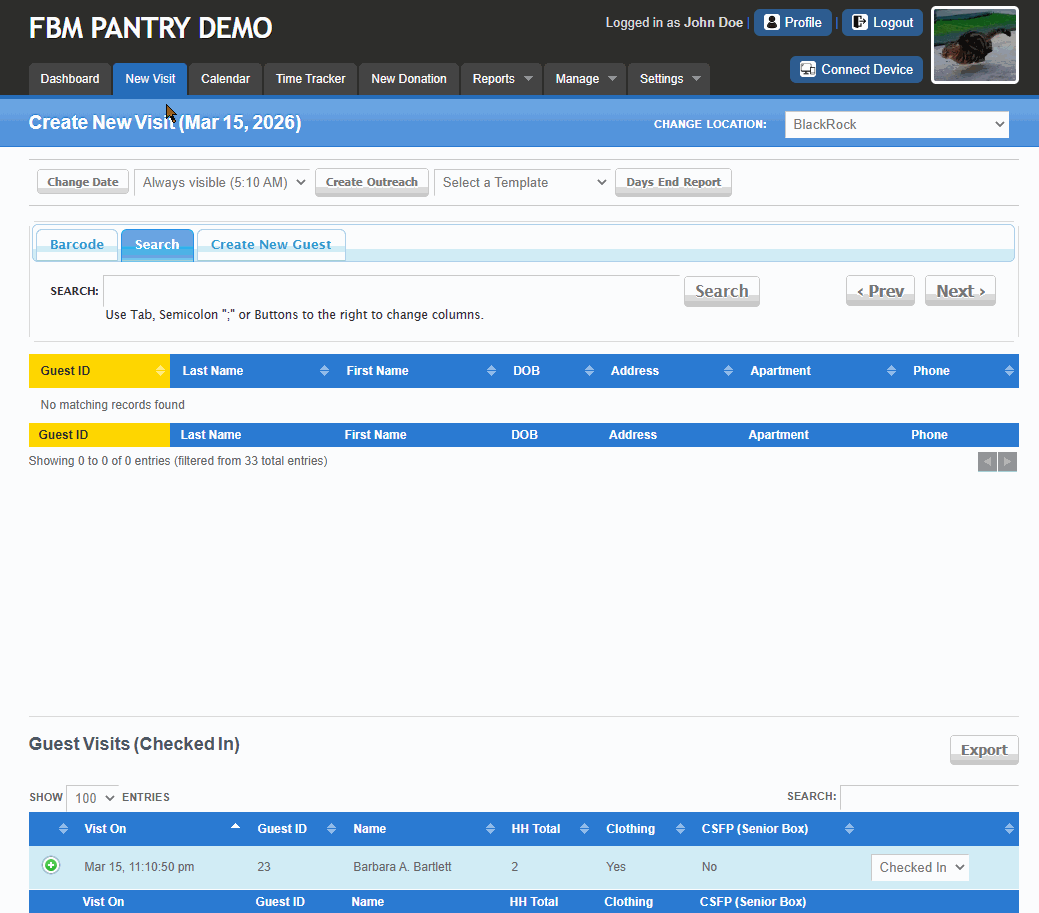This screenshot has height=913, width=1039.
Task: Sort guest results by Guest ID
Action: (99, 371)
